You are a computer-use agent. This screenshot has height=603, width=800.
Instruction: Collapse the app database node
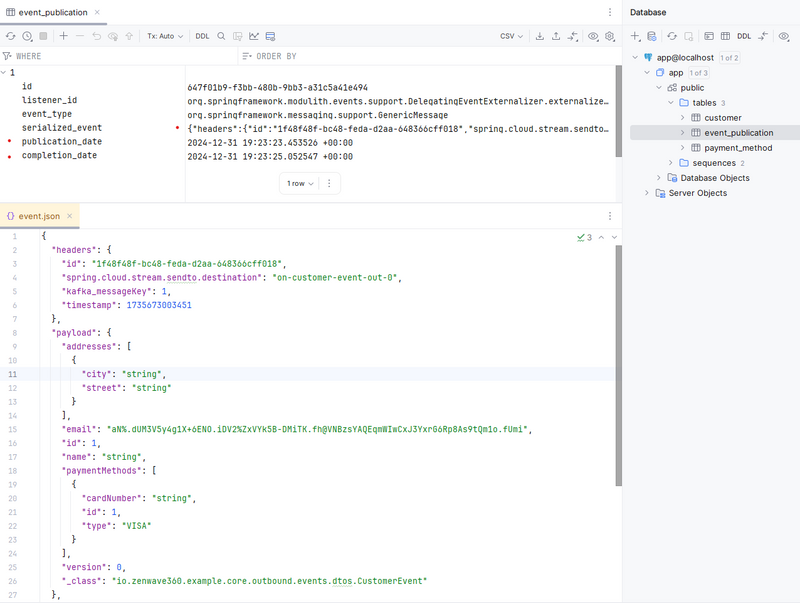[647, 73]
